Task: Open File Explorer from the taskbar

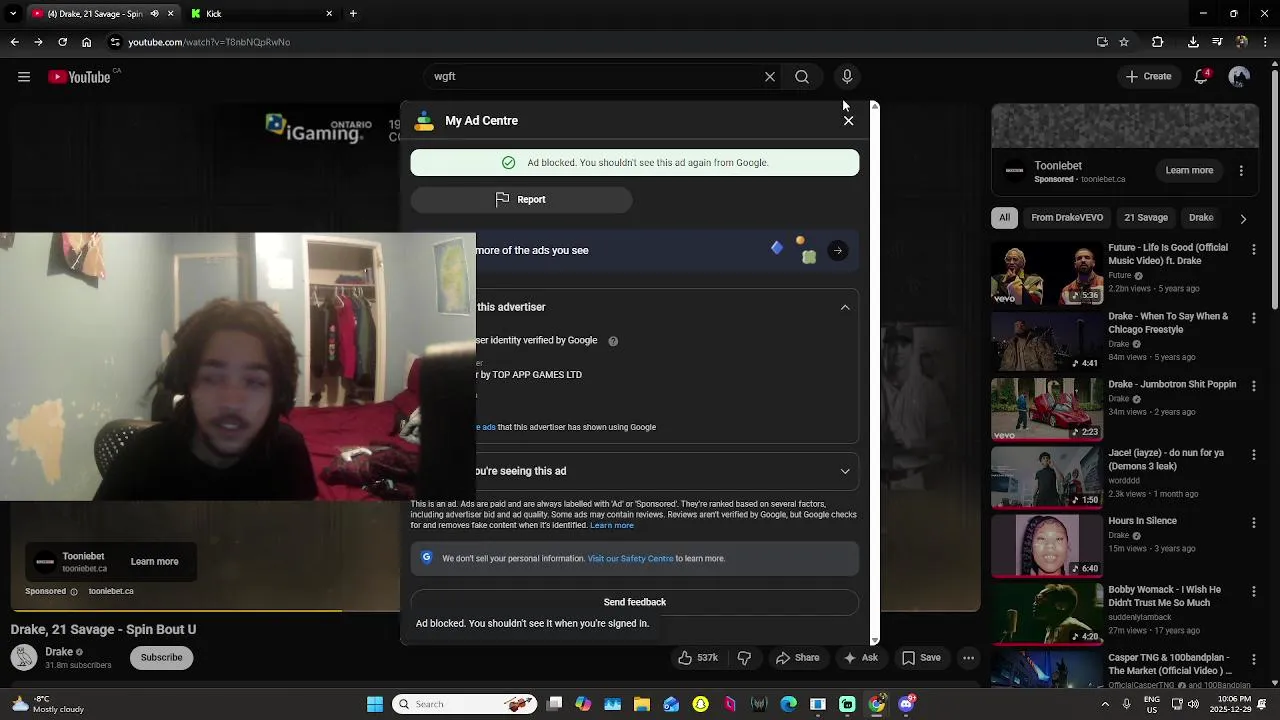Action: pos(642,704)
